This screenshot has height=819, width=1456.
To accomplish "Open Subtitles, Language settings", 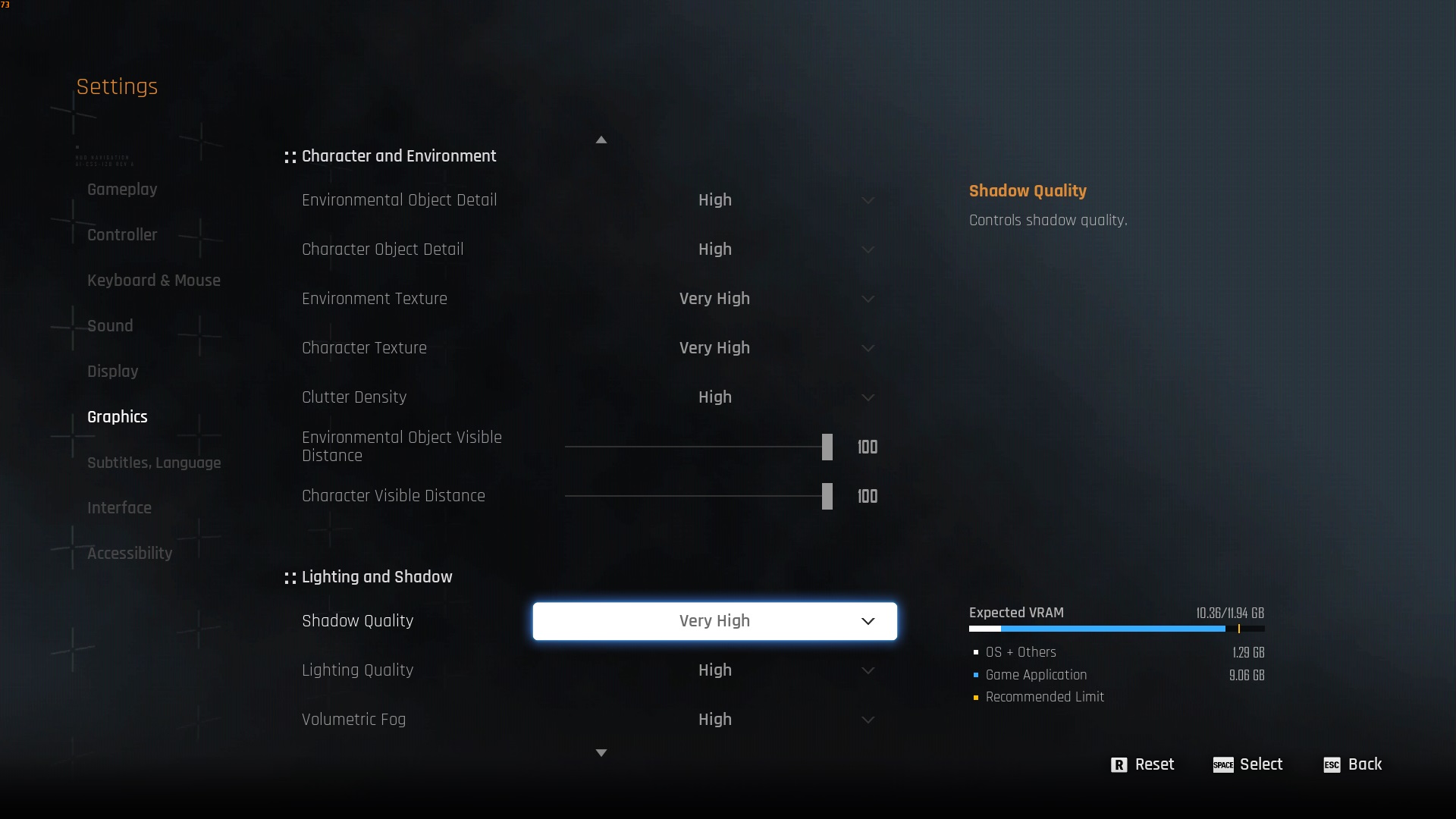I will pyautogui.click(x=154, y=463).
